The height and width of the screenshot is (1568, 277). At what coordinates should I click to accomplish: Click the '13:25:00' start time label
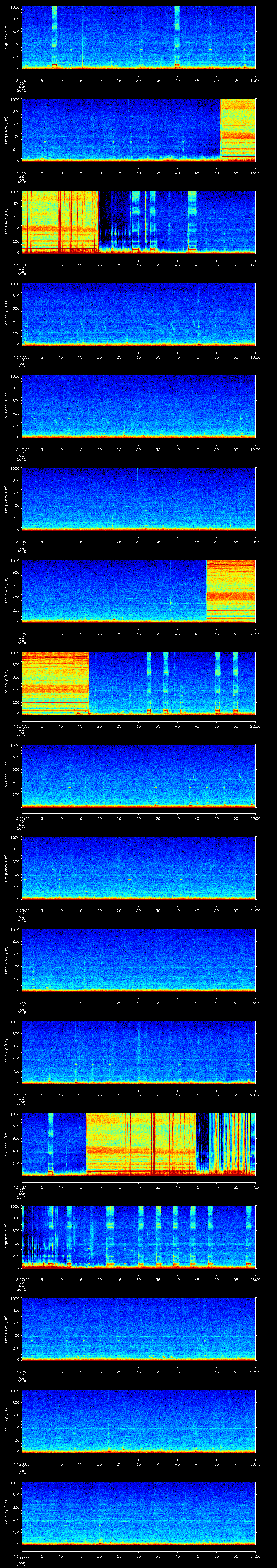coord(21,1095)
